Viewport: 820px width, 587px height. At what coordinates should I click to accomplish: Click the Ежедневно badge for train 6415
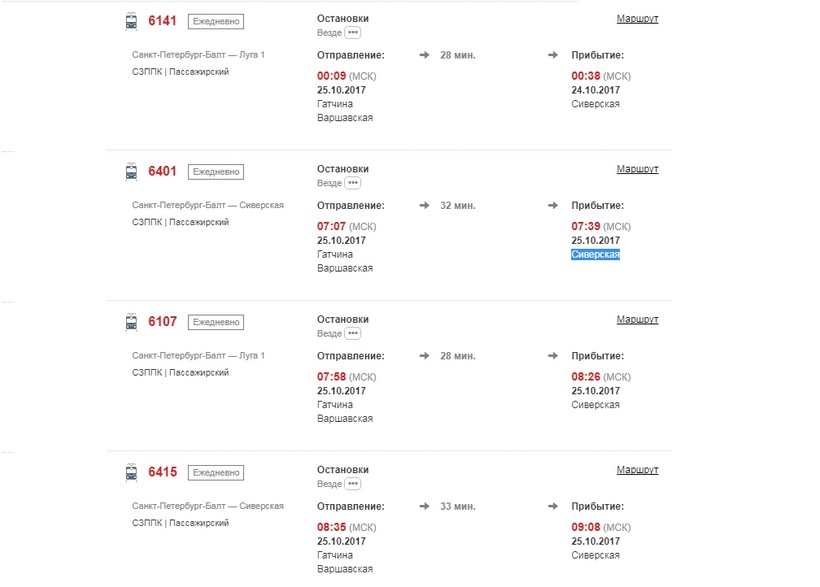click(x=216, y=472)
